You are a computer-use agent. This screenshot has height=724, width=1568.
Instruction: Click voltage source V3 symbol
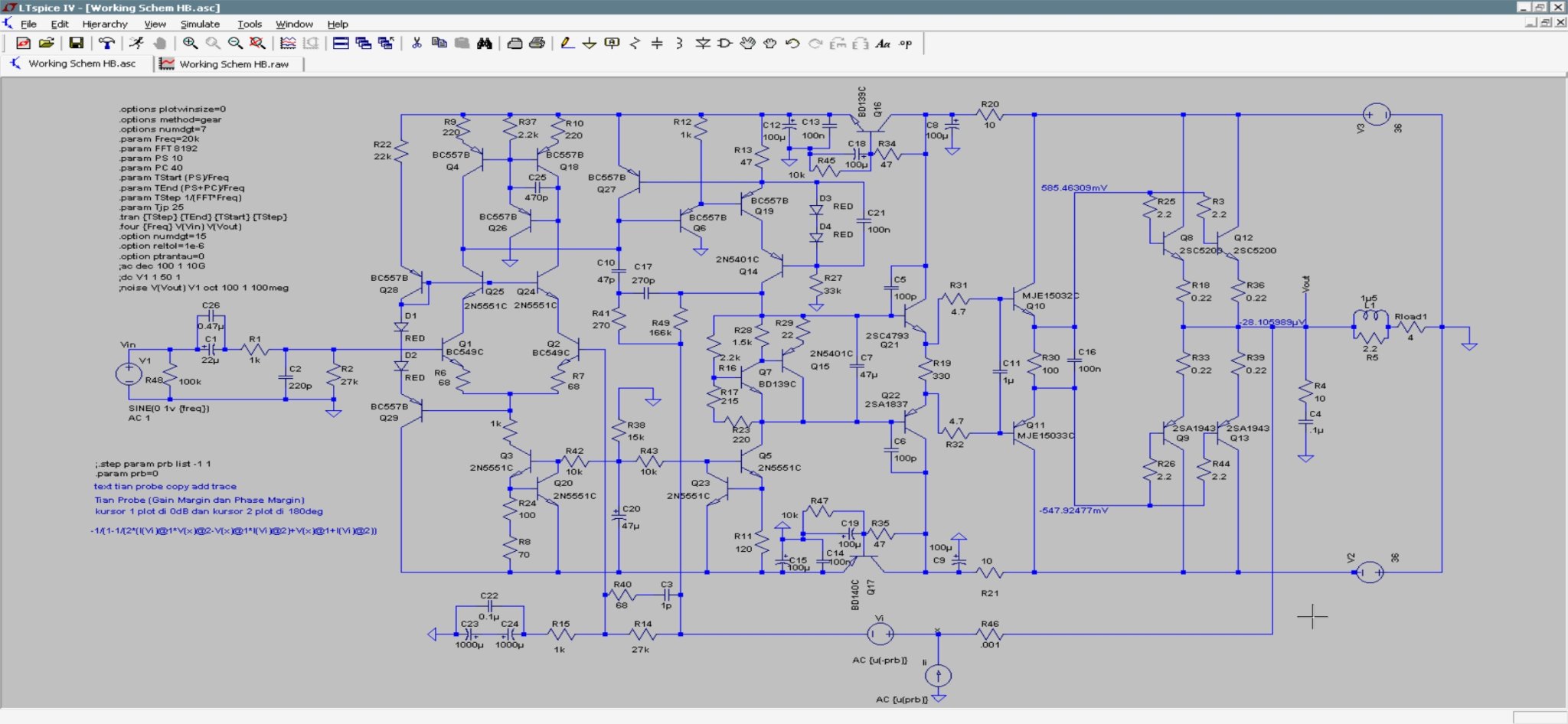(x=1376, y=115)
